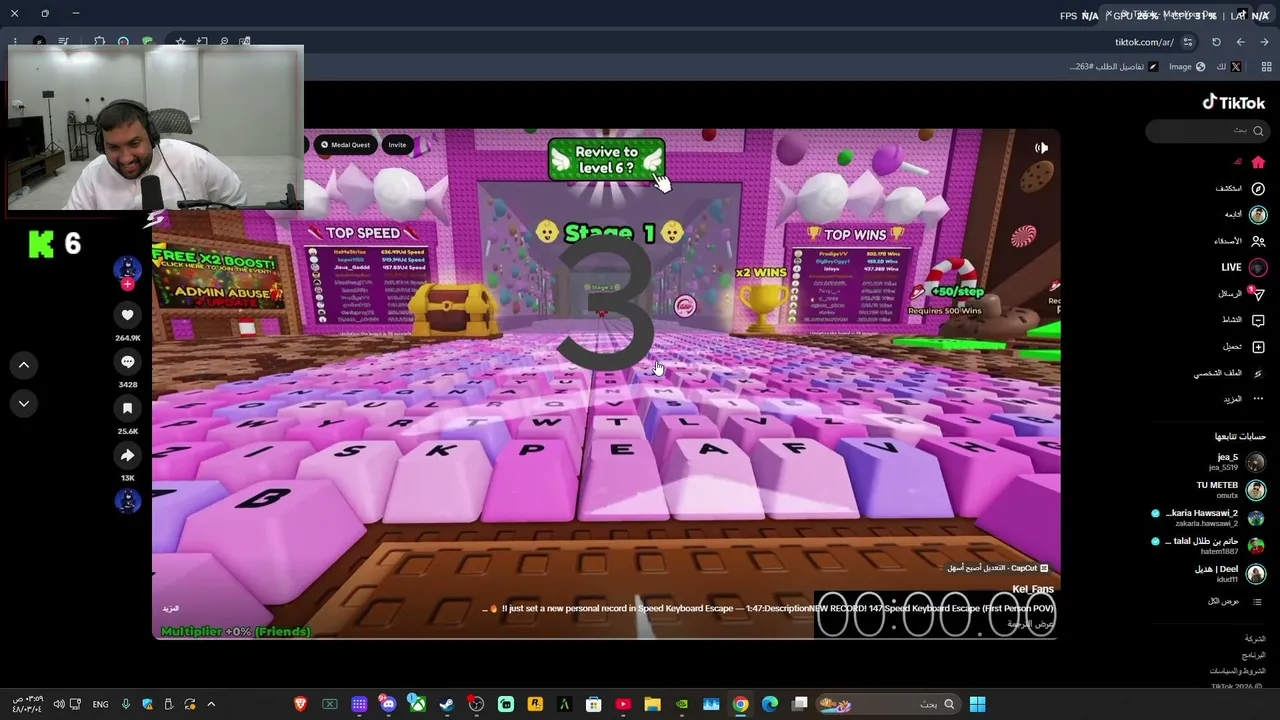Open the Xbox app from the taskbar
1280x720 pixels.
tap(418, 704)
